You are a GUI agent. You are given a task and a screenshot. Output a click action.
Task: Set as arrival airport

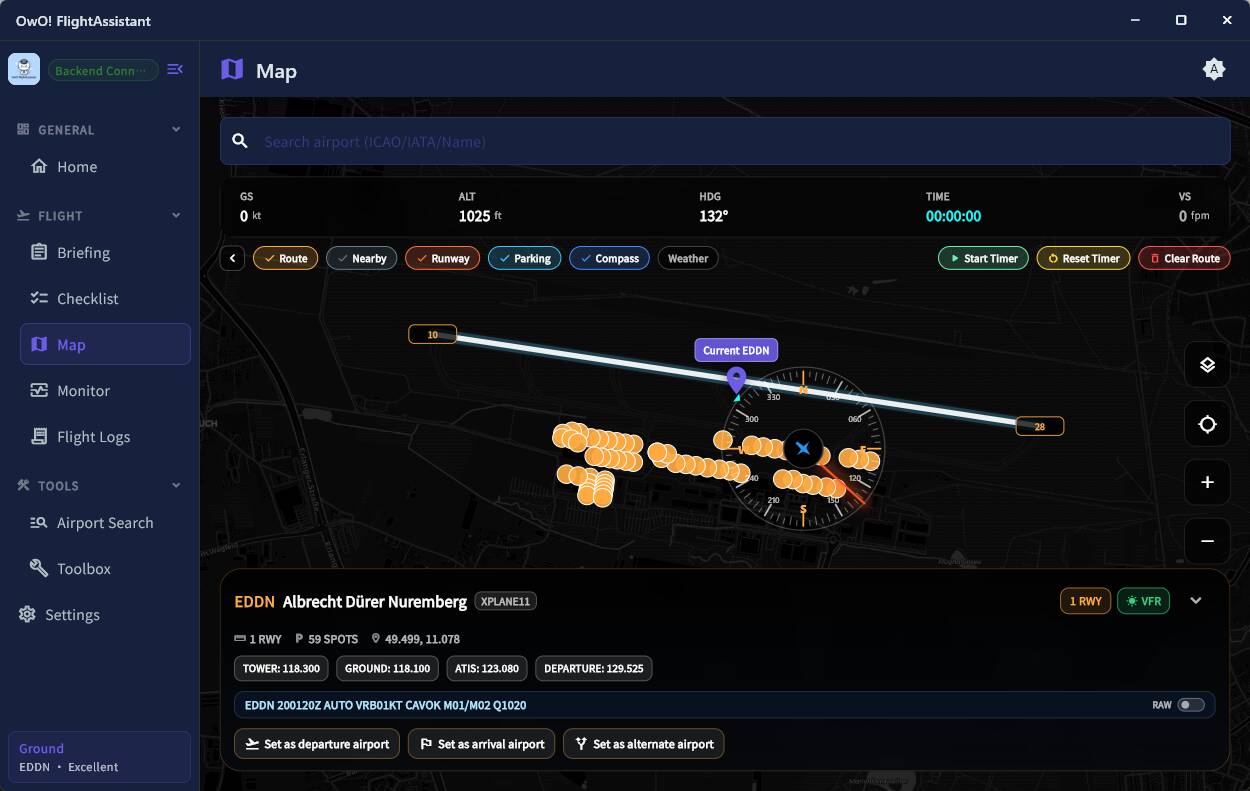click(x=481, y=744)
